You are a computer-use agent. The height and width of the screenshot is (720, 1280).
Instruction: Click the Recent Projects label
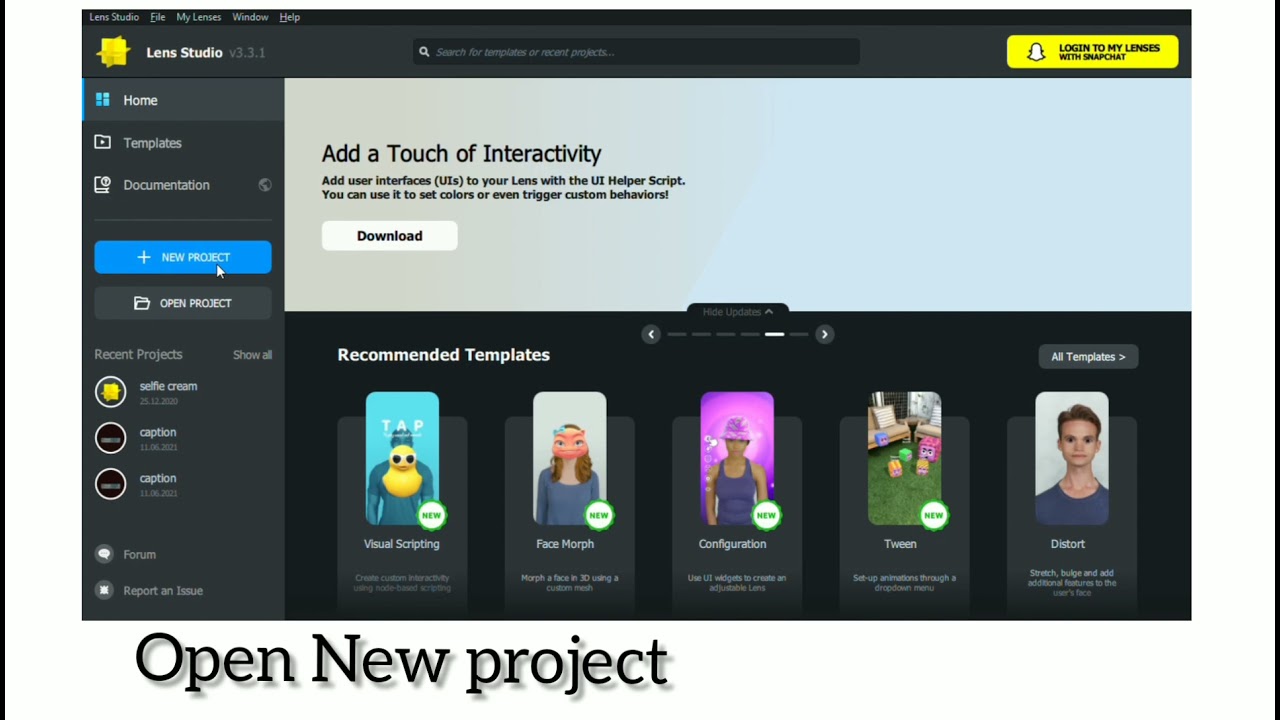[138, 355]
